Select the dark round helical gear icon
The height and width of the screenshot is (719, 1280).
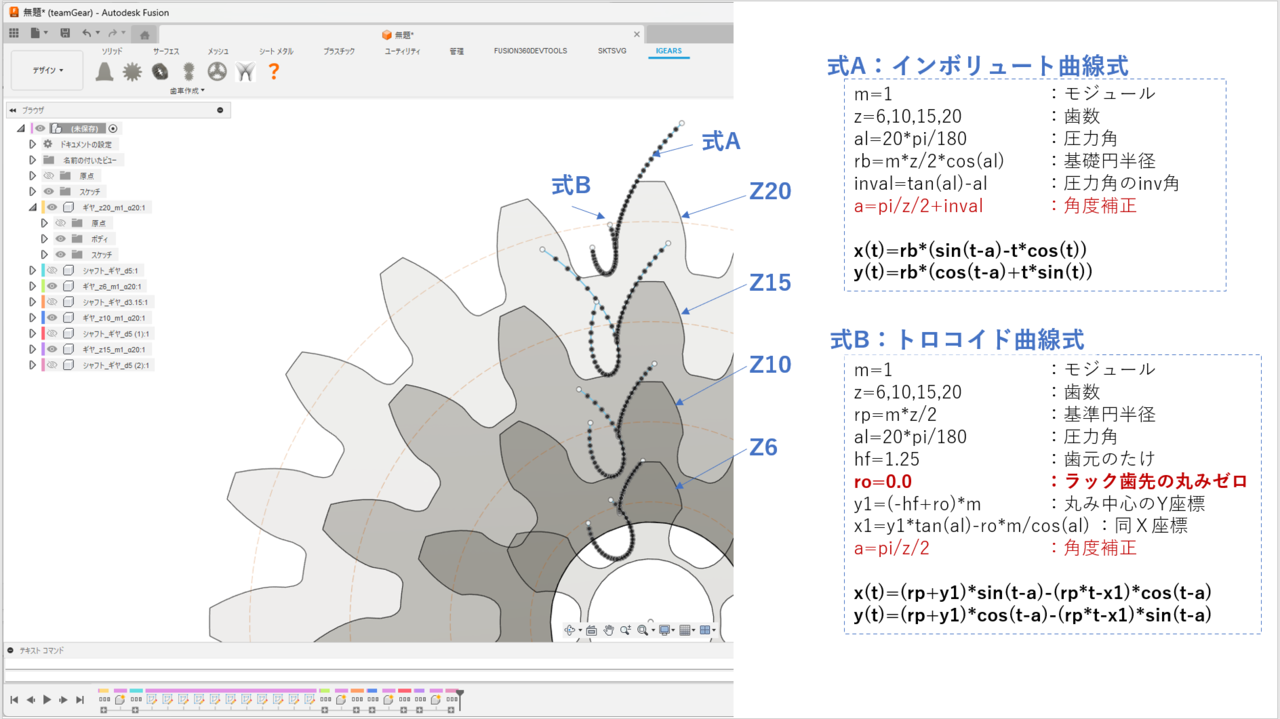pyautogui.click(x=160, y=71)
